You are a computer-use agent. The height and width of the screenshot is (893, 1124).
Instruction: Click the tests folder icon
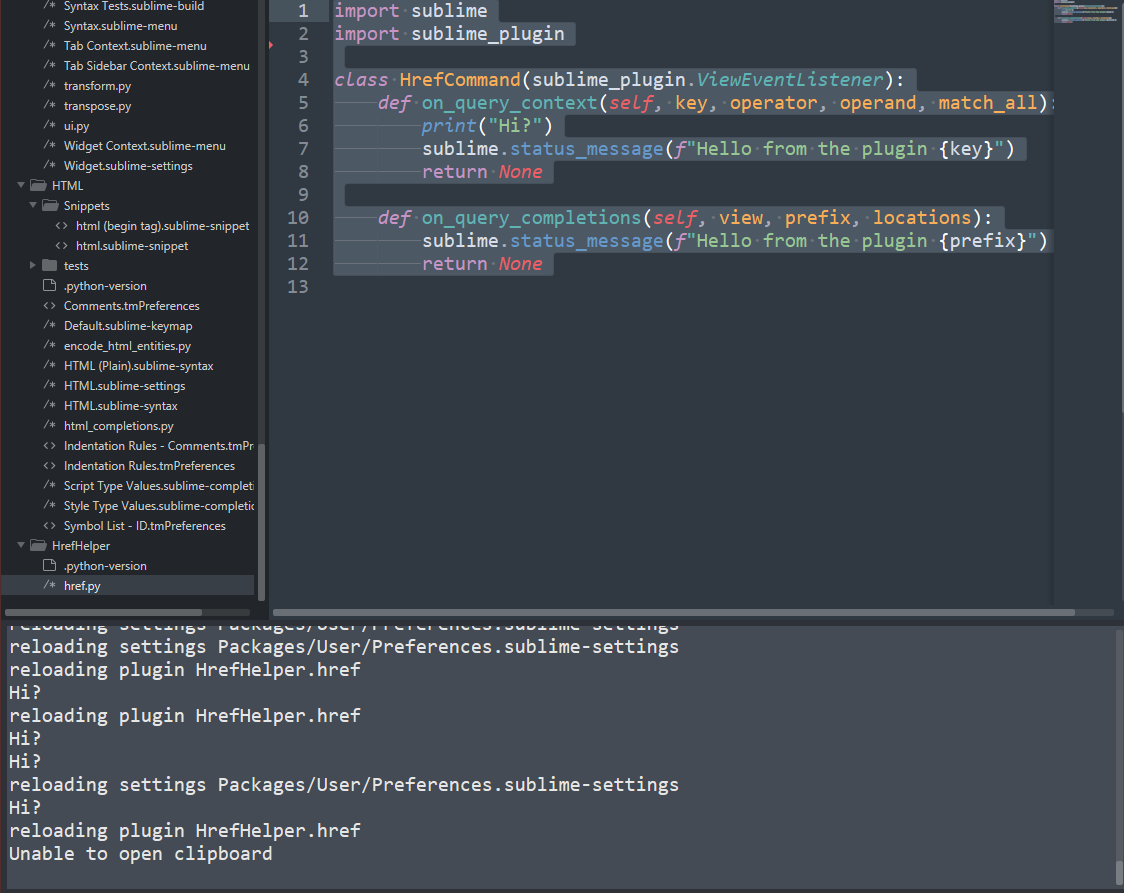tap(49, 265)
